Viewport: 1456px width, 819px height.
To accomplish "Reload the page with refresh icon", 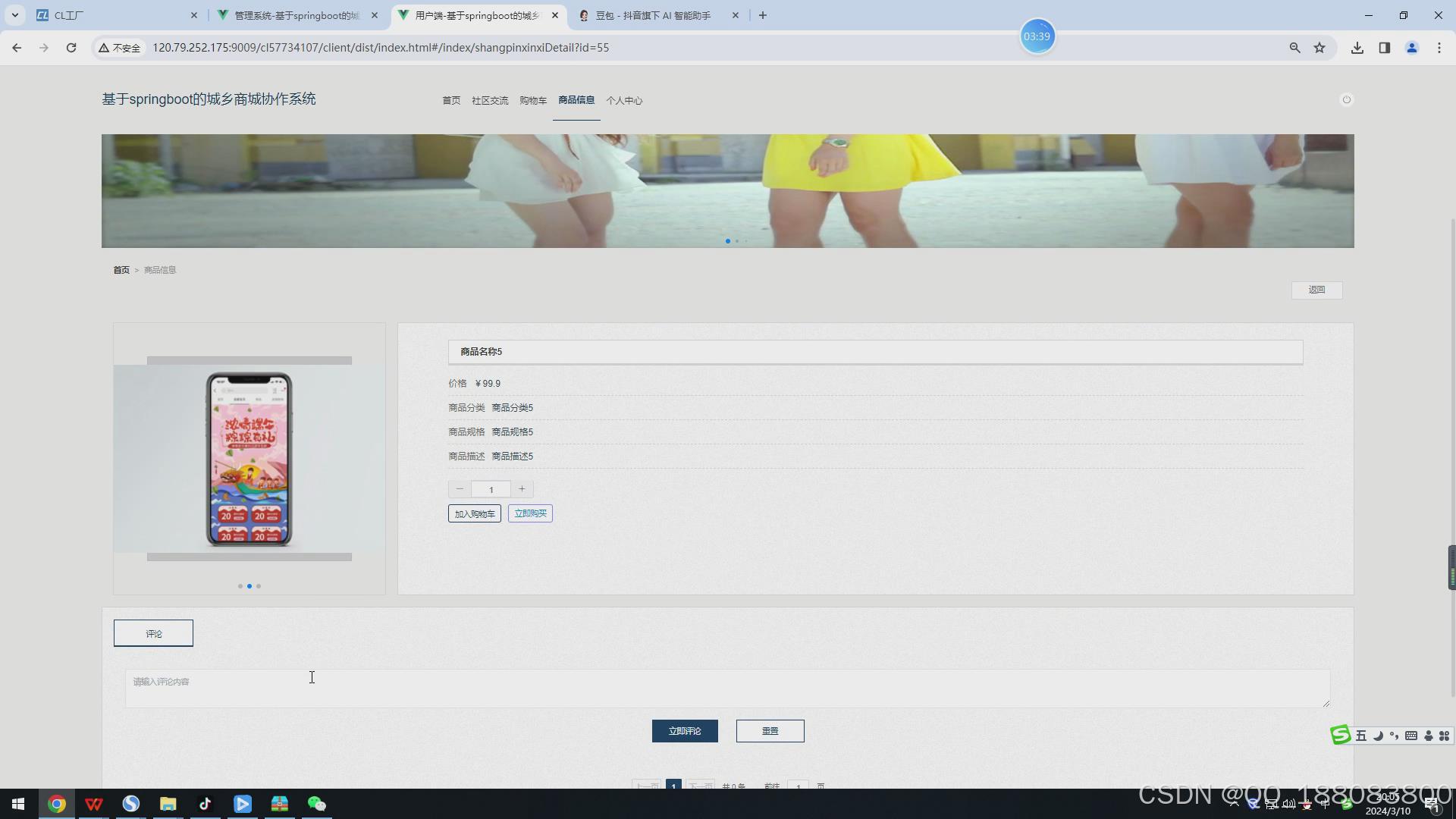I will (71, 48).
